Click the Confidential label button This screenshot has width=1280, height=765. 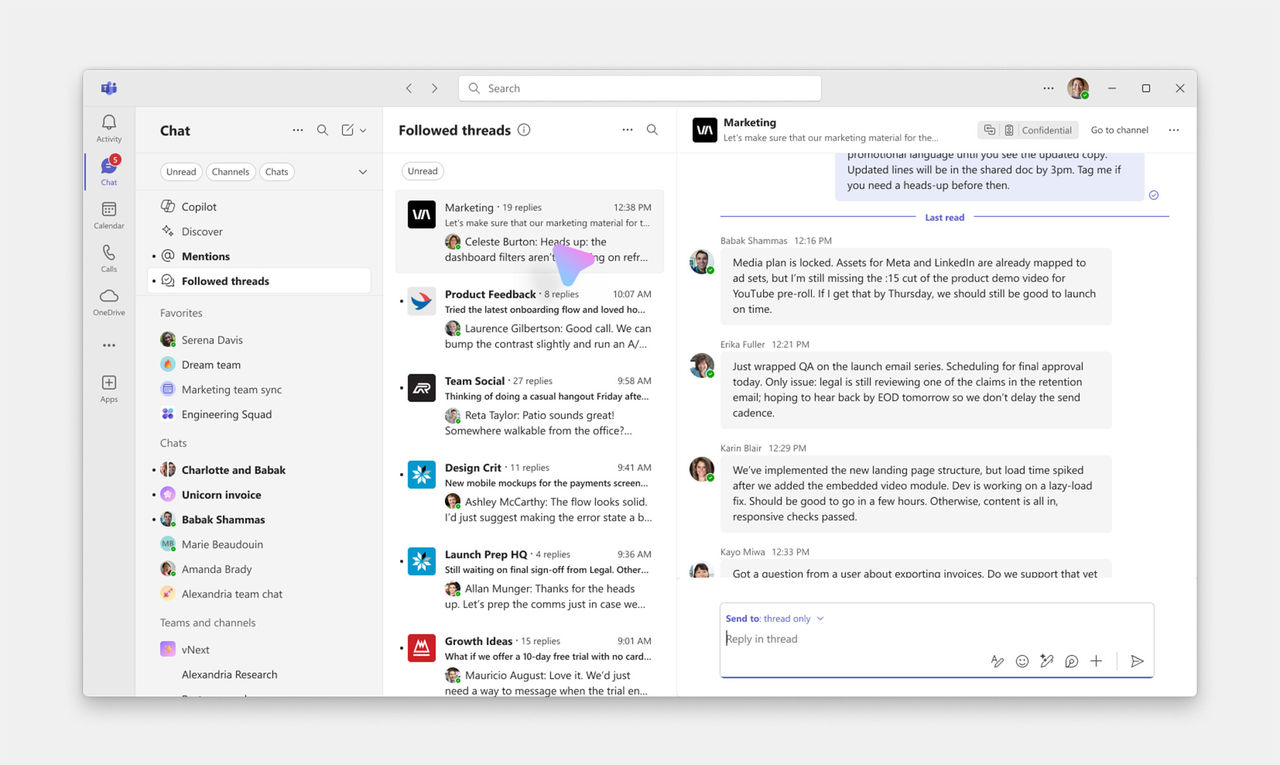coord(1039,130)
